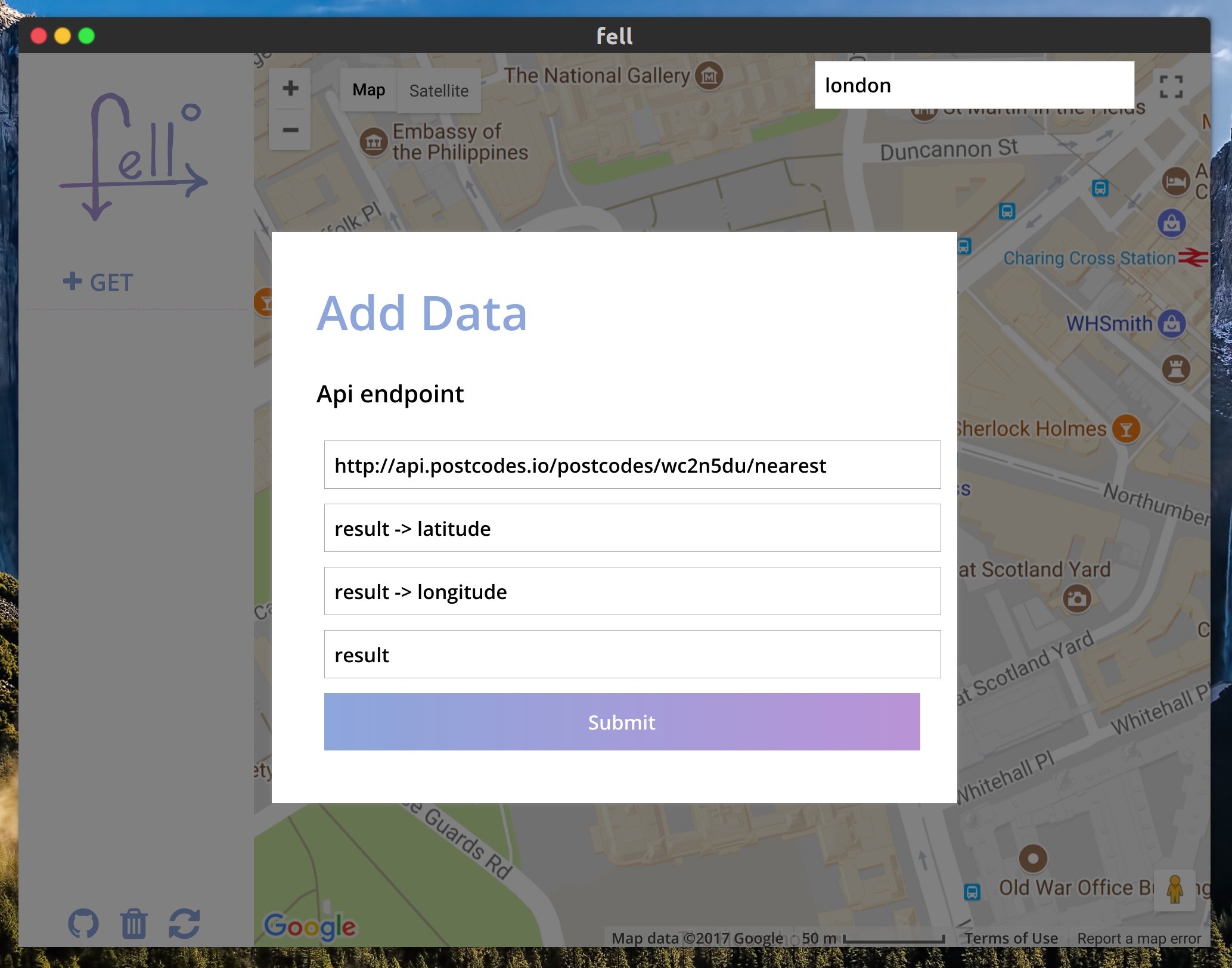1232x968 pixels.
Task: Submit the Add Data form
Action: (622, 721)
